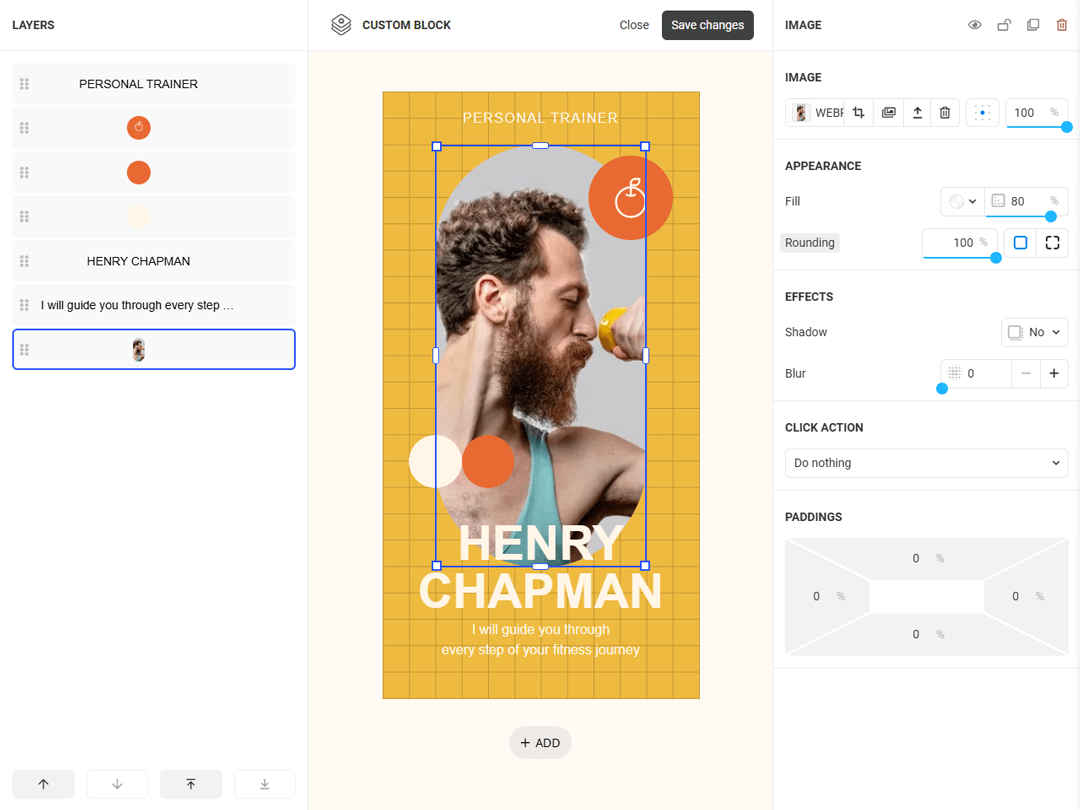Click the Custom Block stack icon

(x=340, y=24)
